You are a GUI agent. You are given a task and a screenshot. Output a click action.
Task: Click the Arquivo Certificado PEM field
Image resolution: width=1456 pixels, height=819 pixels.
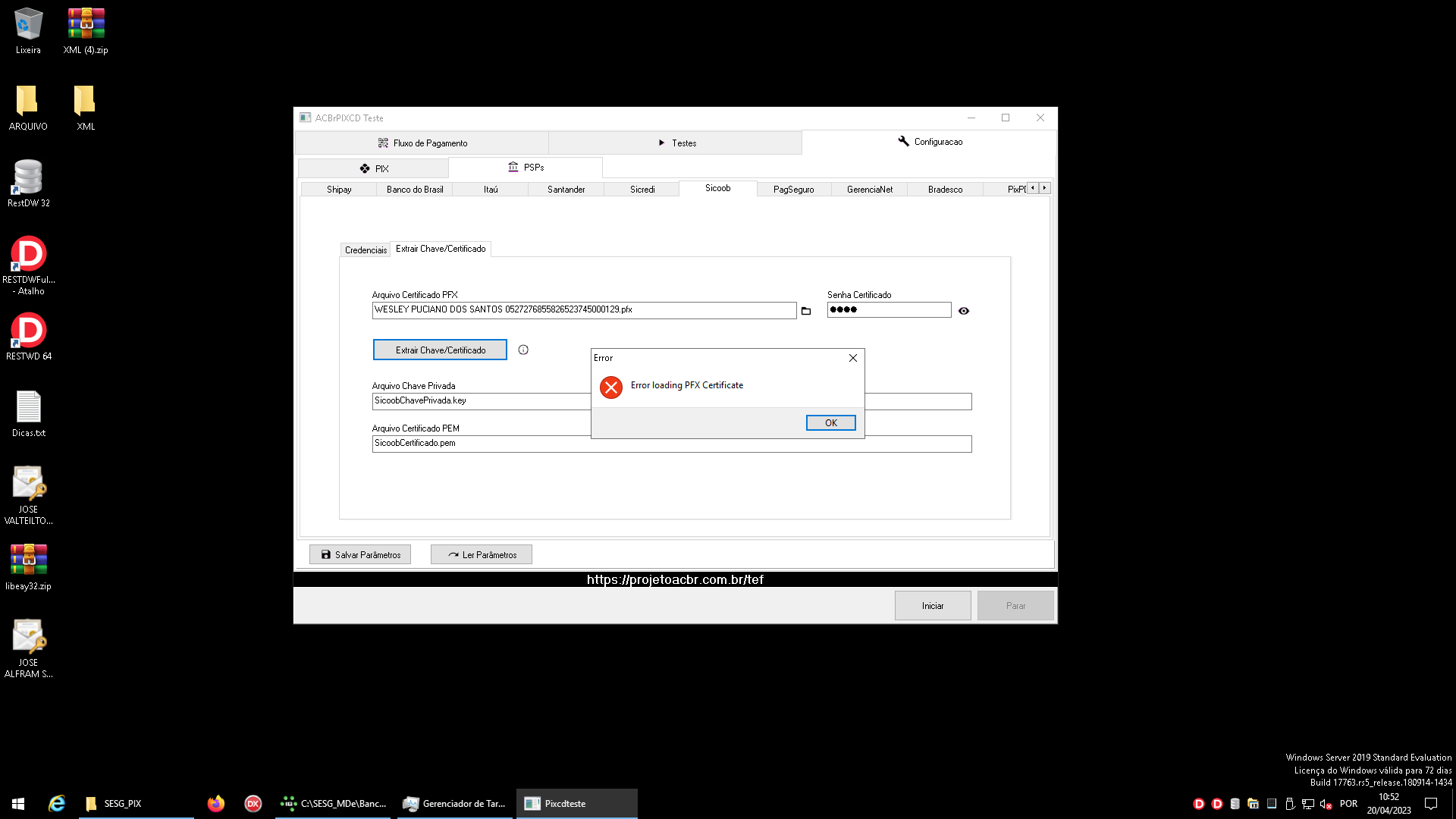[671, 444]
